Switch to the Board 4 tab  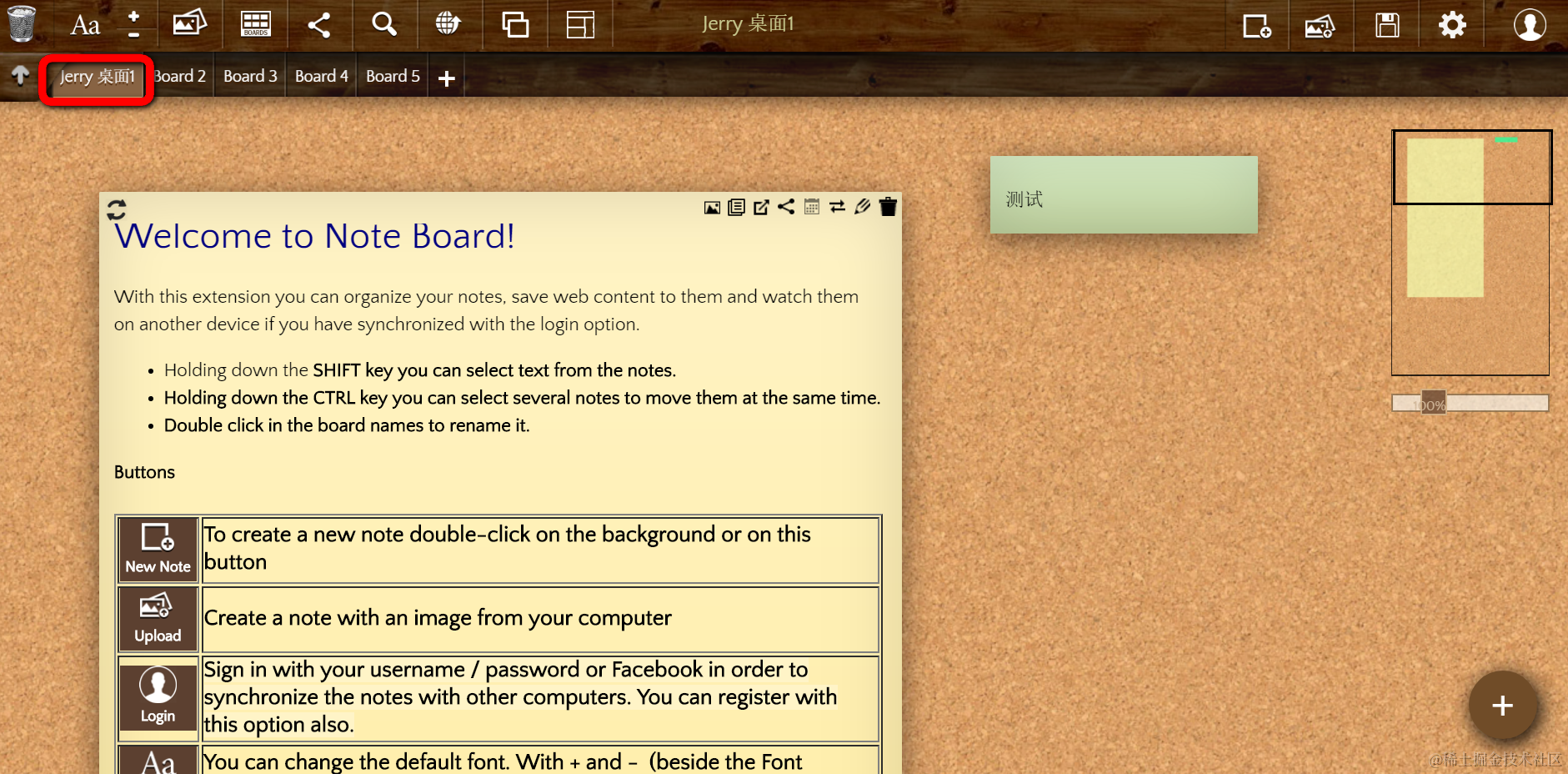click(x=322, y=76)
